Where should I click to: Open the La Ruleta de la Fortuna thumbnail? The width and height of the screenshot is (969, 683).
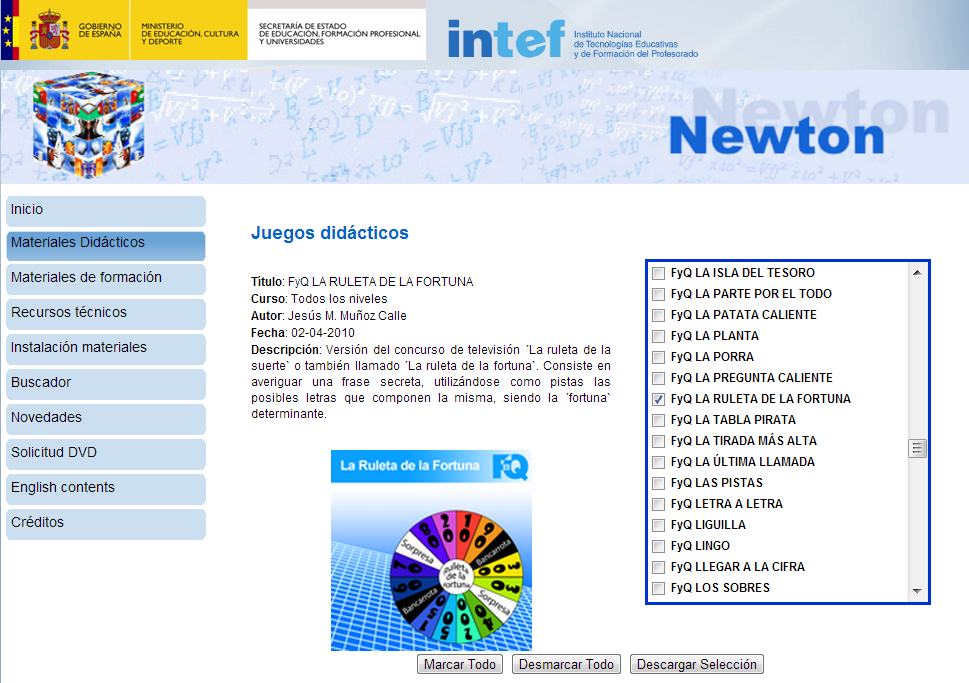431,550
